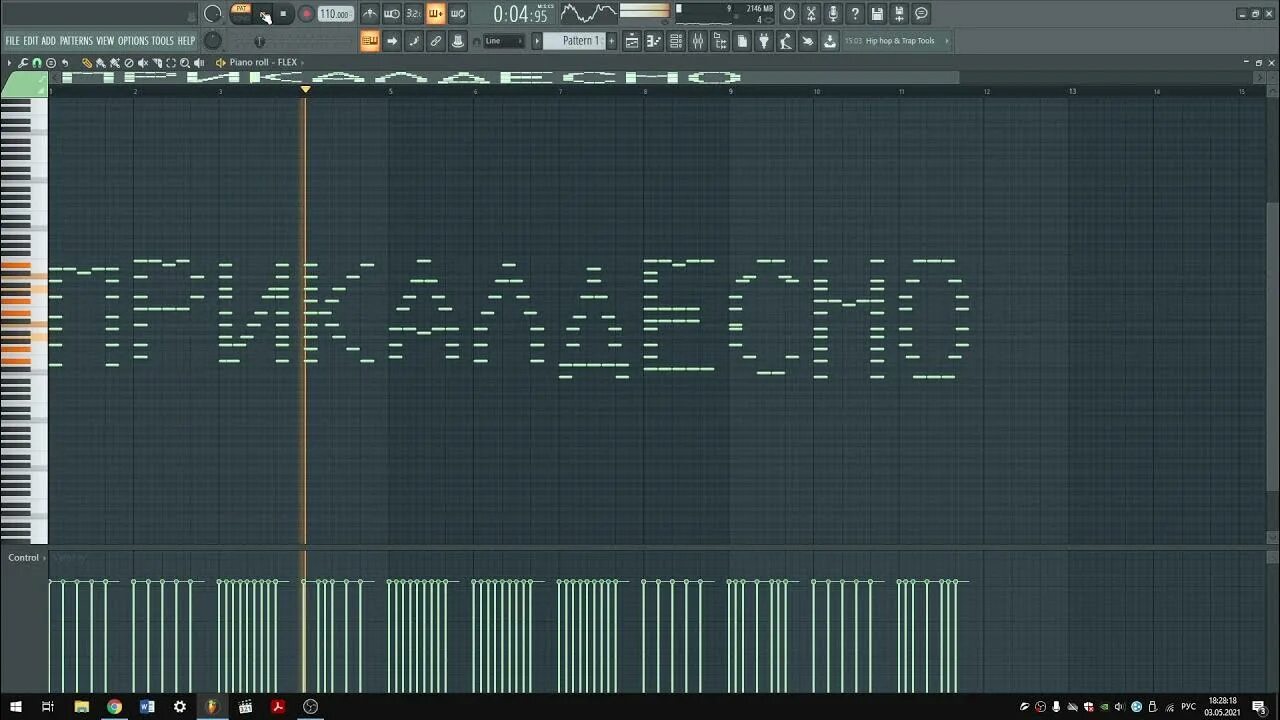Viewport: 1280px width, 720px height.
Task: Select the Piano roll paint brush tool
Action: click(101, 63)
